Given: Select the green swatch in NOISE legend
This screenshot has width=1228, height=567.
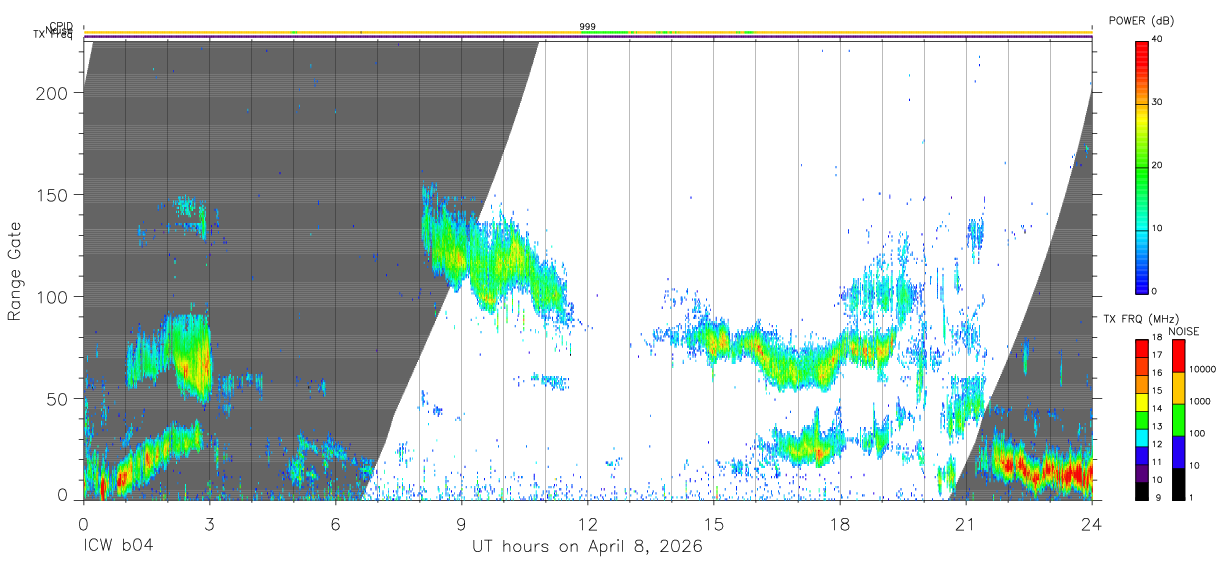Looking at the screenshot, I should point(1178,420).
